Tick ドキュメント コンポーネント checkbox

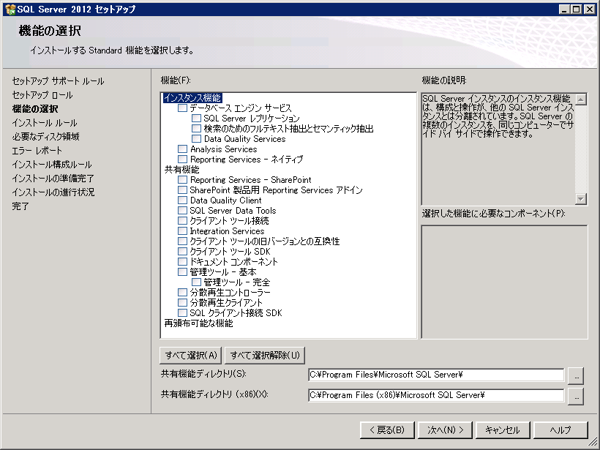183,262
